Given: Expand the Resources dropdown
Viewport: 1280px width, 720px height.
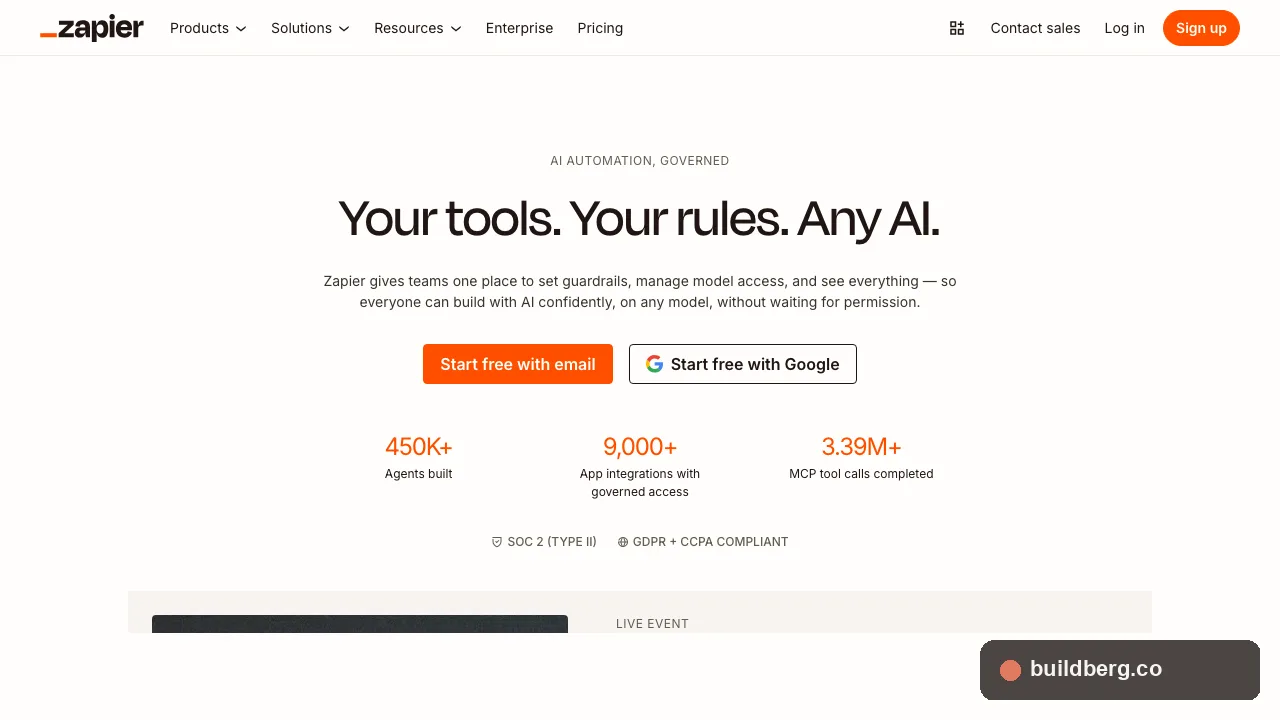Looking at the screenshot, I should 417,28.
